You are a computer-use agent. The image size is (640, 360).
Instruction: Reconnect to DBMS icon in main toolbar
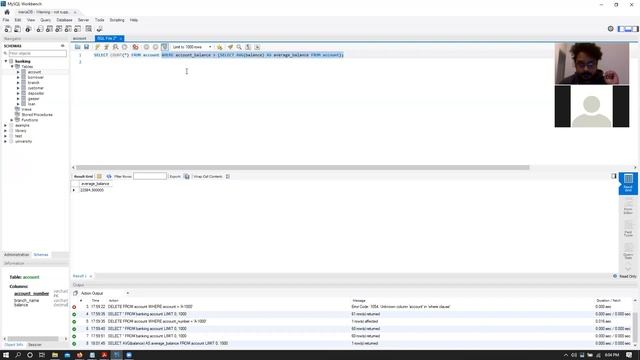pyautogui.click(x=99, y=29)
